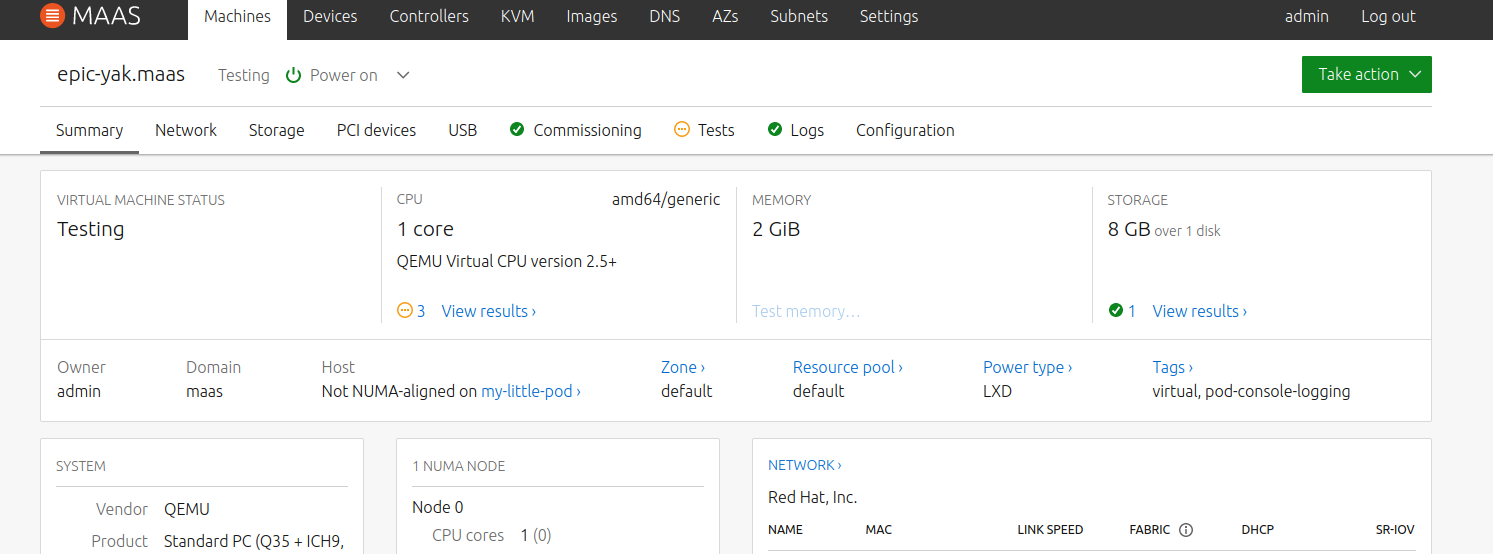Viewport: 1493px width, 554px height.
Task: Open the my-little-pod host link
Action: (530, 391)
